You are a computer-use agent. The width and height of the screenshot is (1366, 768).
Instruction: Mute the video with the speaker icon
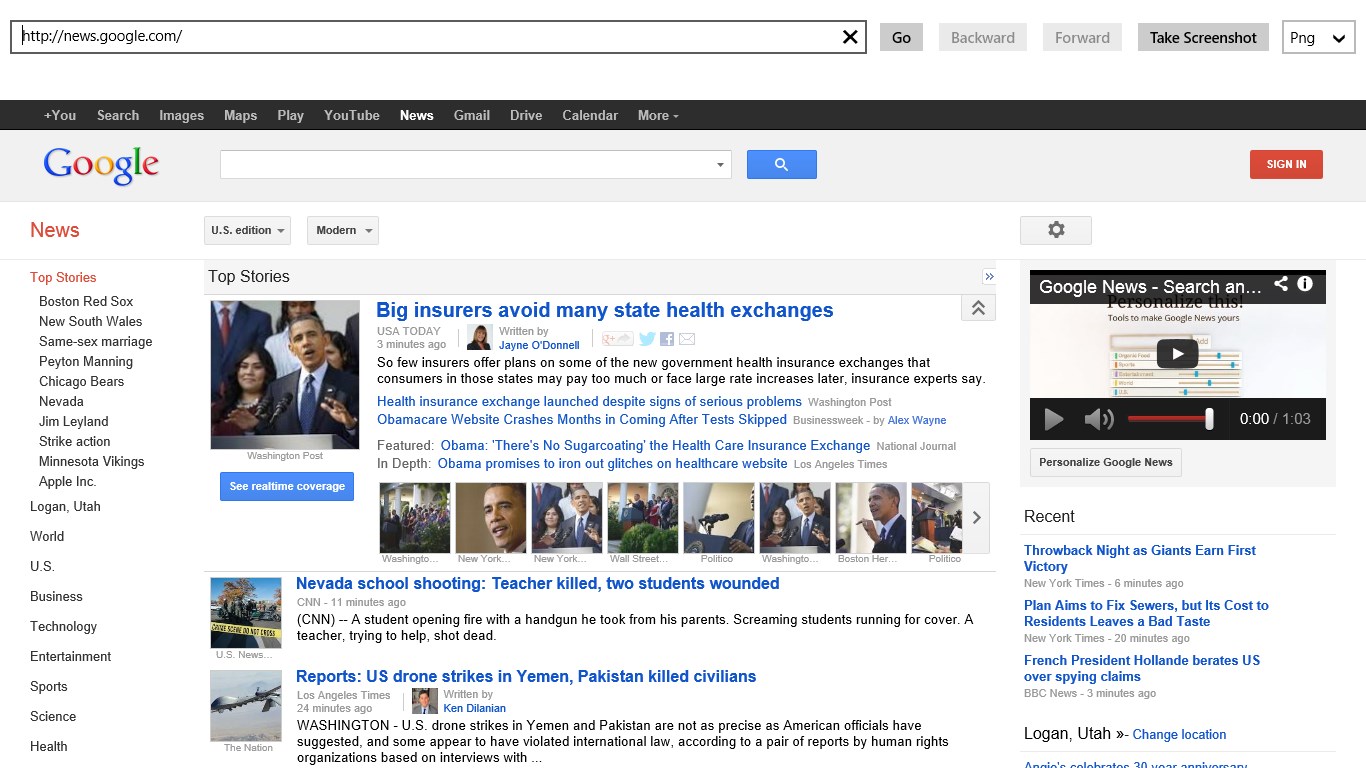click(x=1098, y=419)
